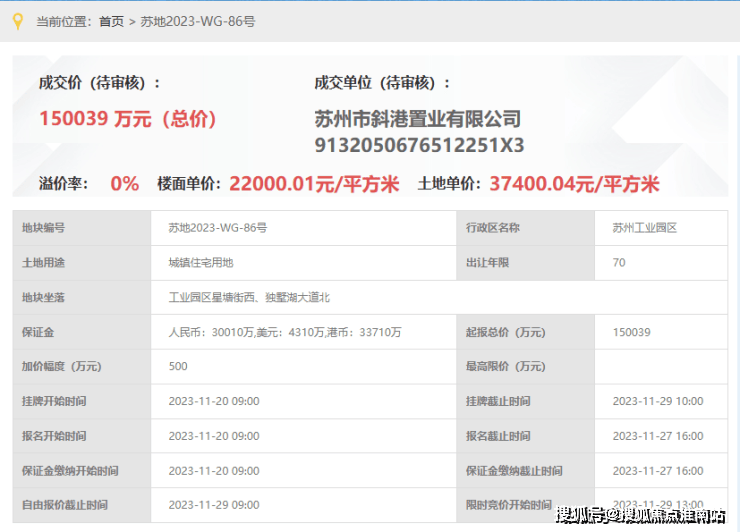Viewport: 740px width, 532px height.
Task: Select 报名截止时间 value 2023-11-27 16:00
Action: point(658,436)
